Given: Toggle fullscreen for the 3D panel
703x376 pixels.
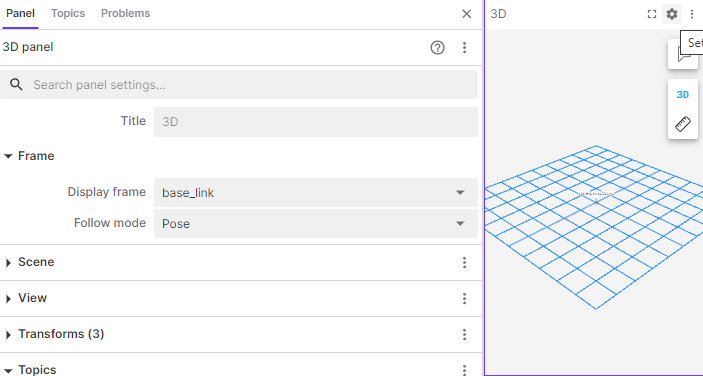Looking at the screenshot, I should (652, 14).
